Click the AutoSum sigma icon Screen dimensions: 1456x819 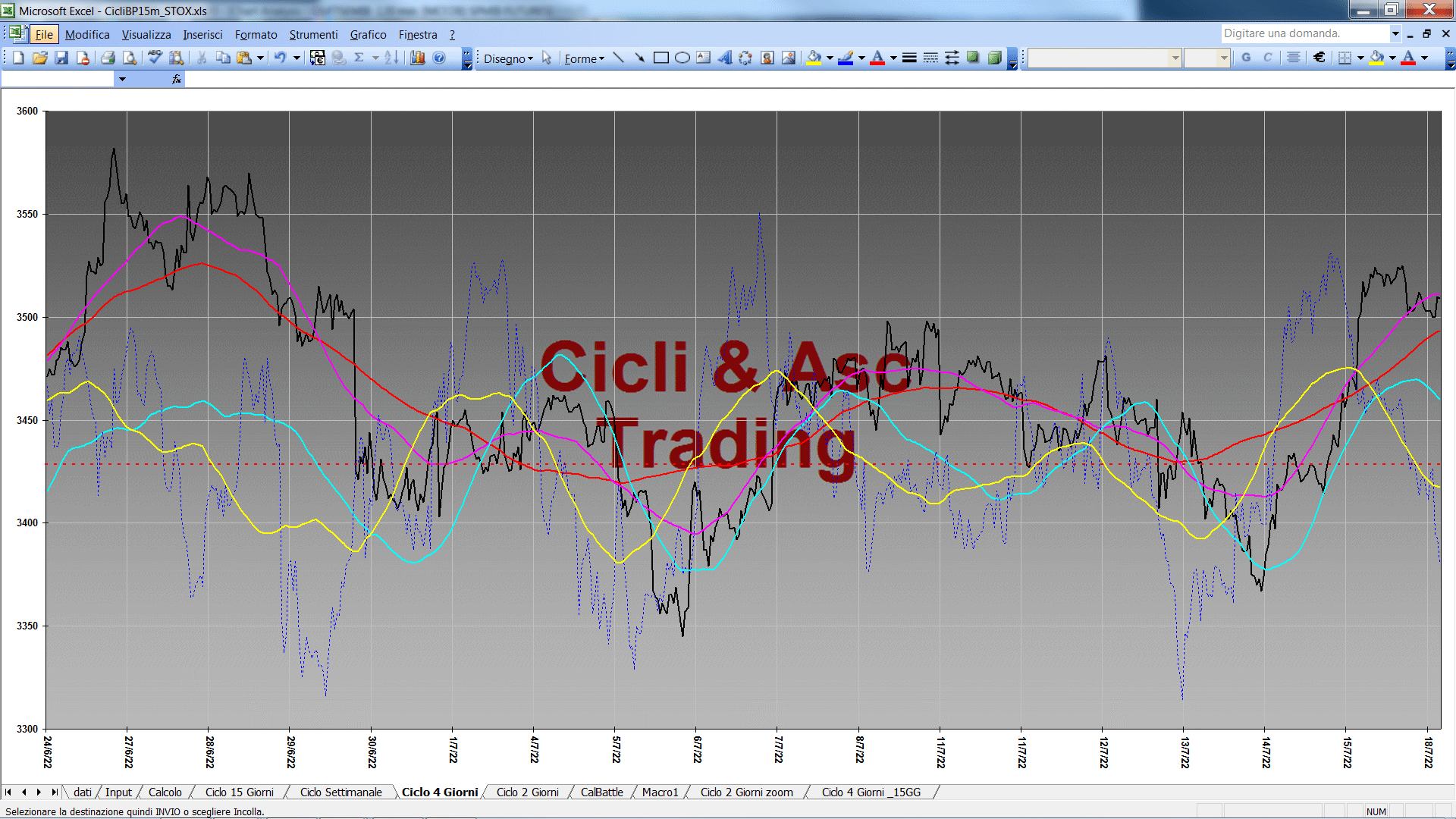click(359, 58)
